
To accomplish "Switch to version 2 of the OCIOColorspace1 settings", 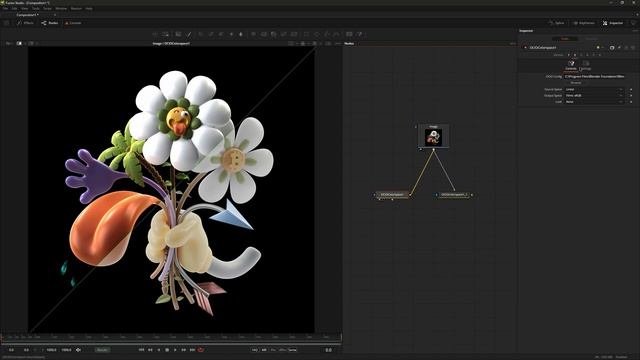I will pyautogui.click(x=575, y=55).
